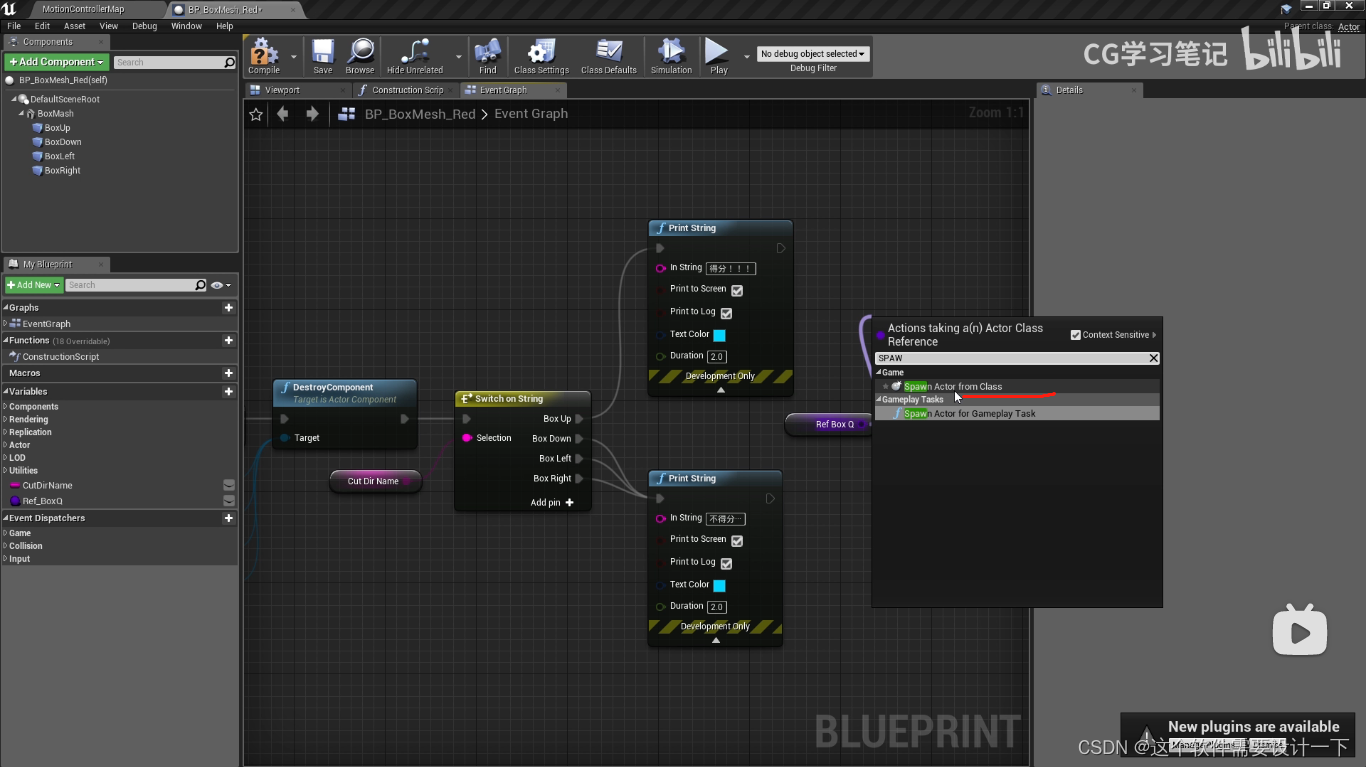The image size is (1366, 767).
Task: Navigate back in graph history
Action: pyautogui.click(x=283, y=114)
